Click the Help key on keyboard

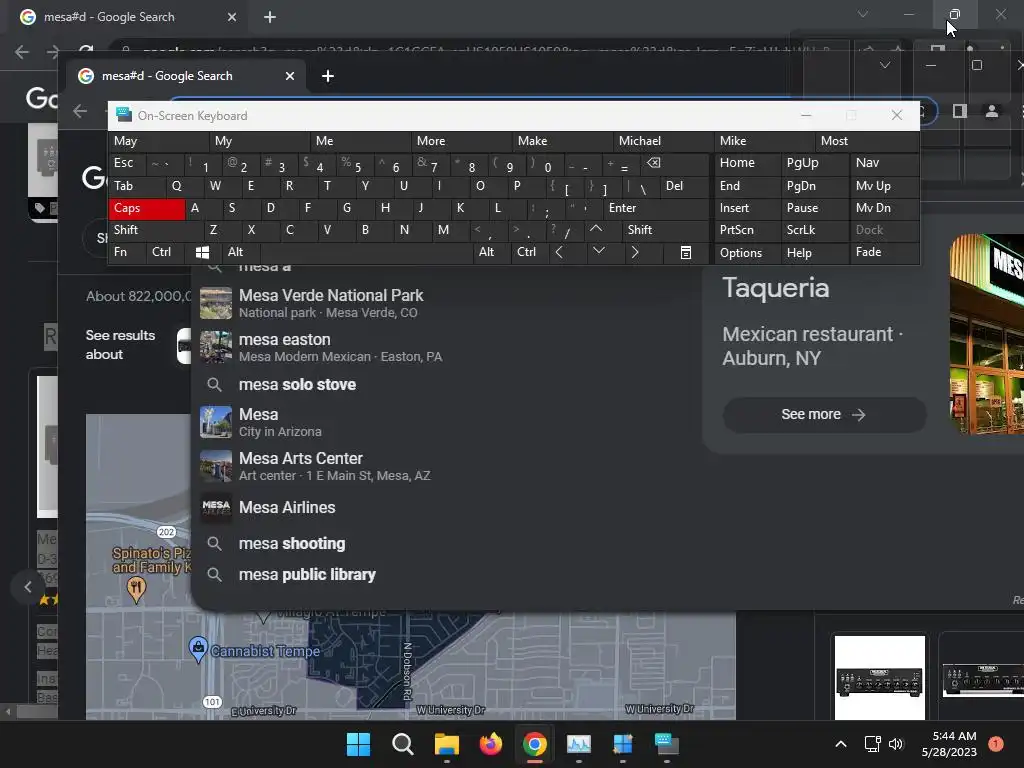[x=815, y=253]
